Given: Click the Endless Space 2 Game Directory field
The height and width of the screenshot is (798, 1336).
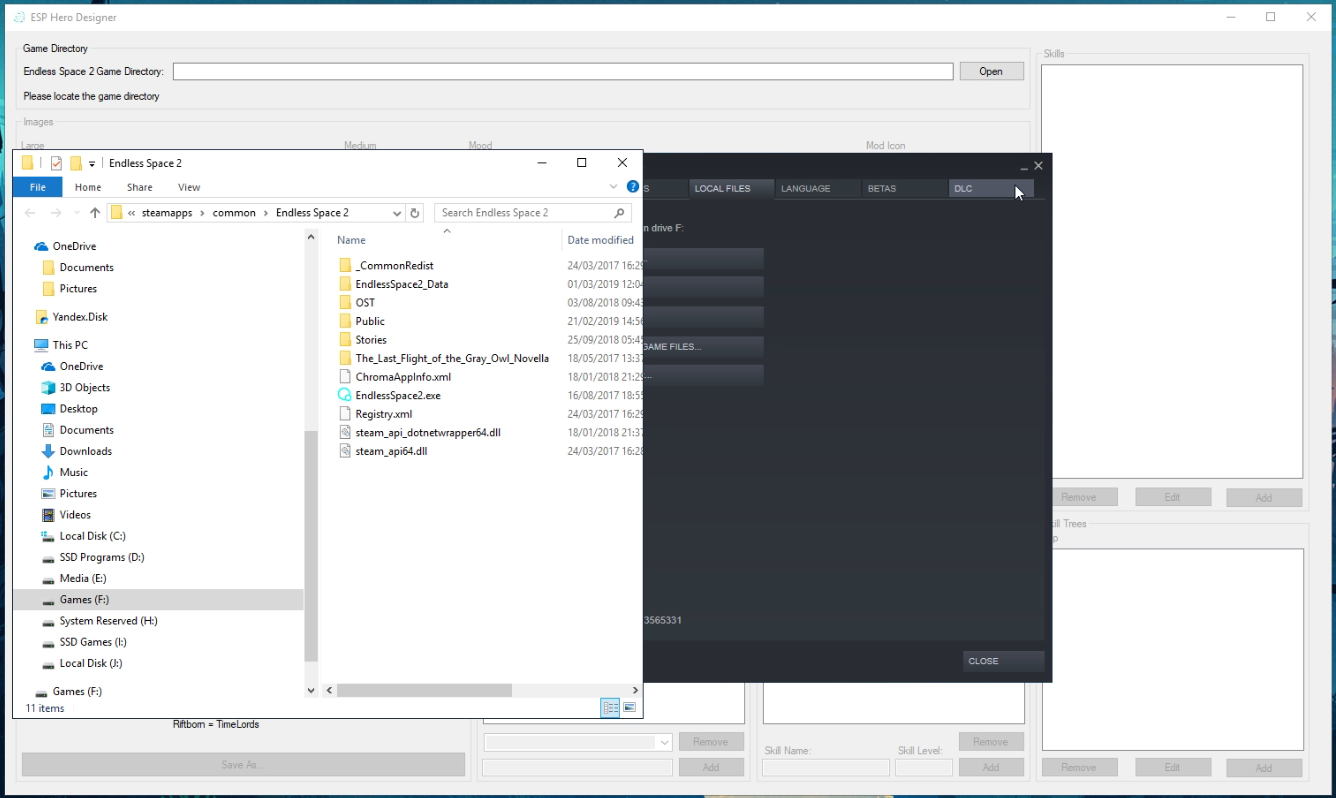Looking at the screenshot, I should point(563,71).
